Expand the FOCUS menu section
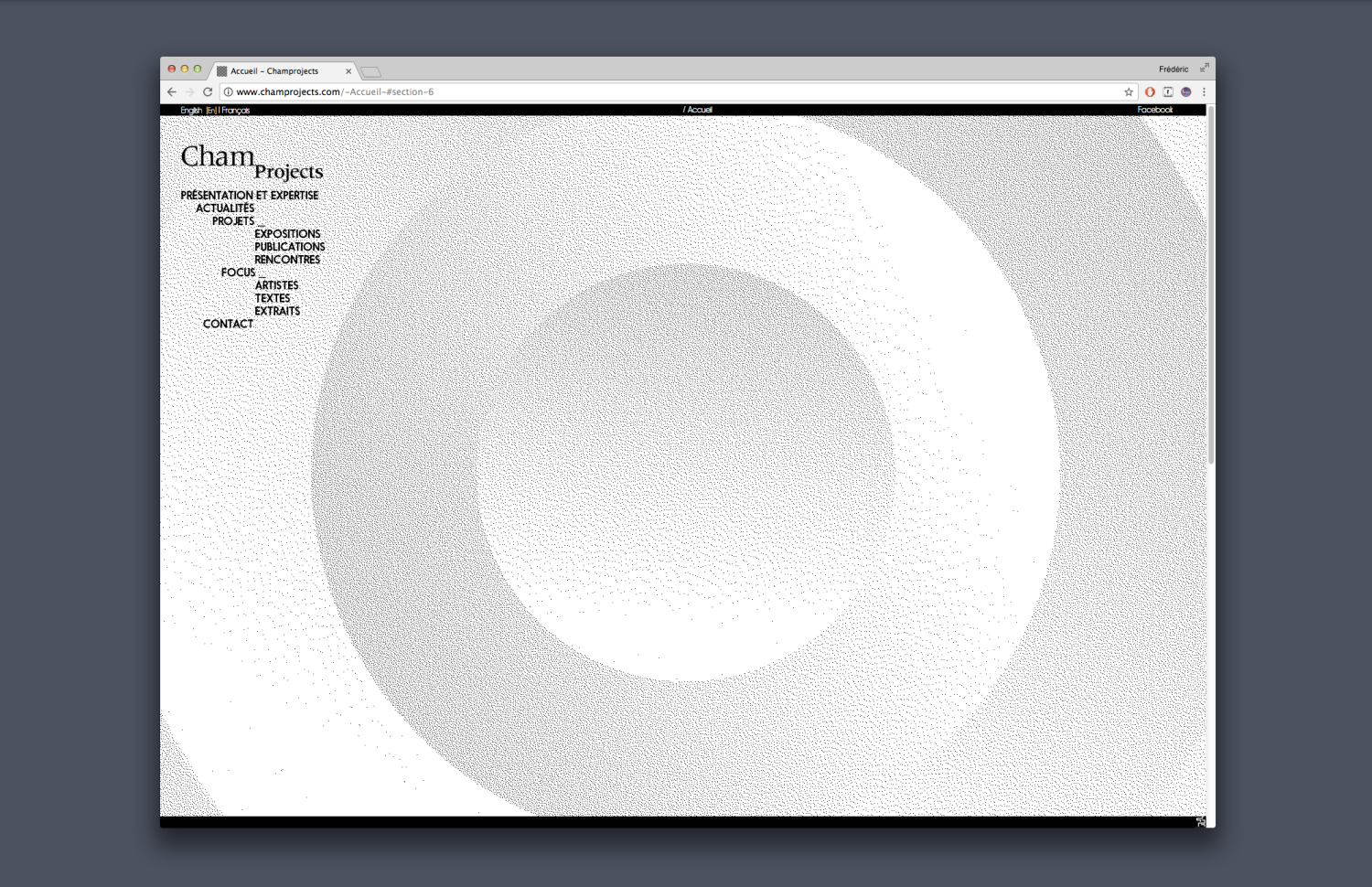This screenshot has height=887, width=1372. tap(238, 273)
